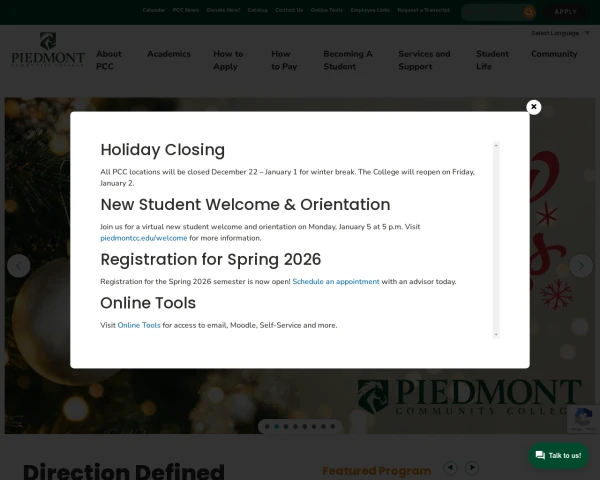Click the APPLY button in top bar

(566, 12)
